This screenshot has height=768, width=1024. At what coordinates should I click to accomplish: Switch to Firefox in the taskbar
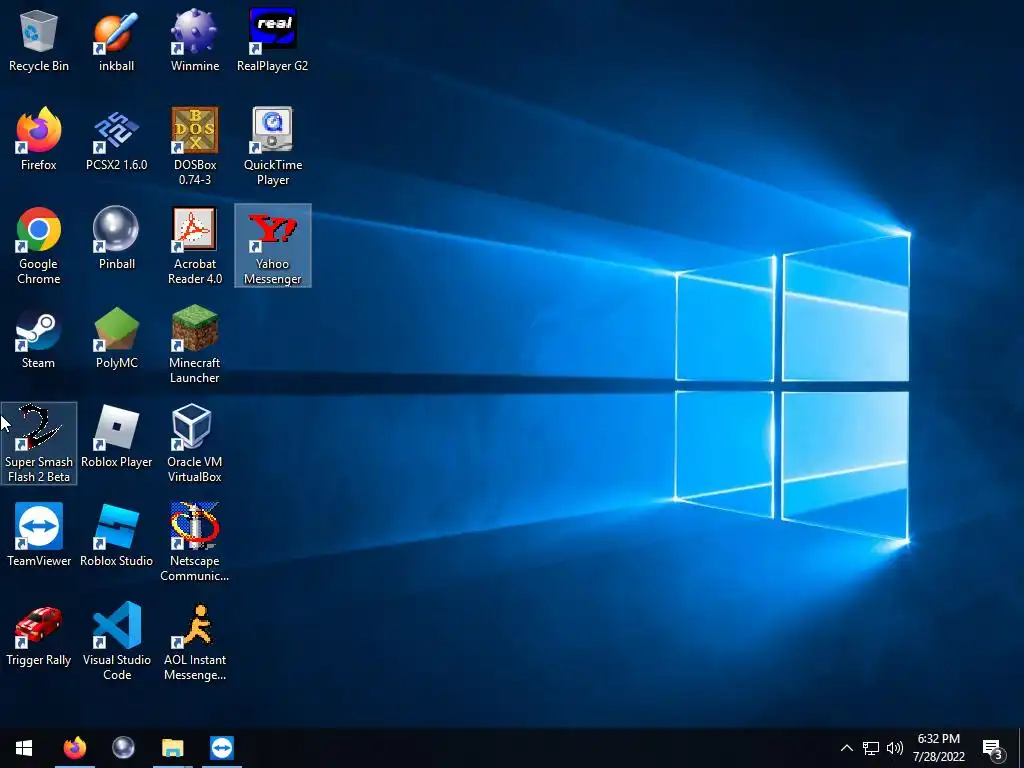74,748
